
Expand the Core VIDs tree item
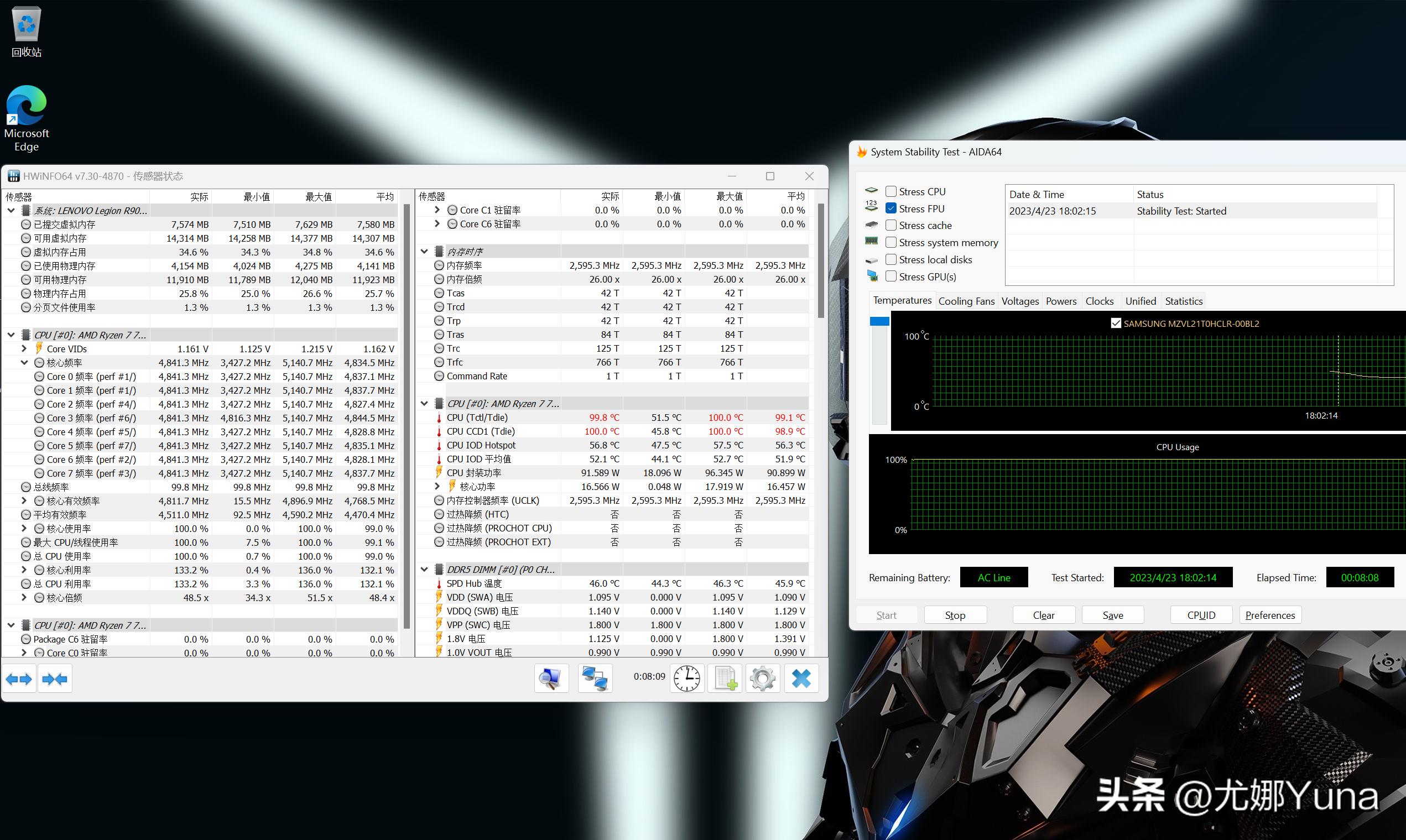[24, 349]
